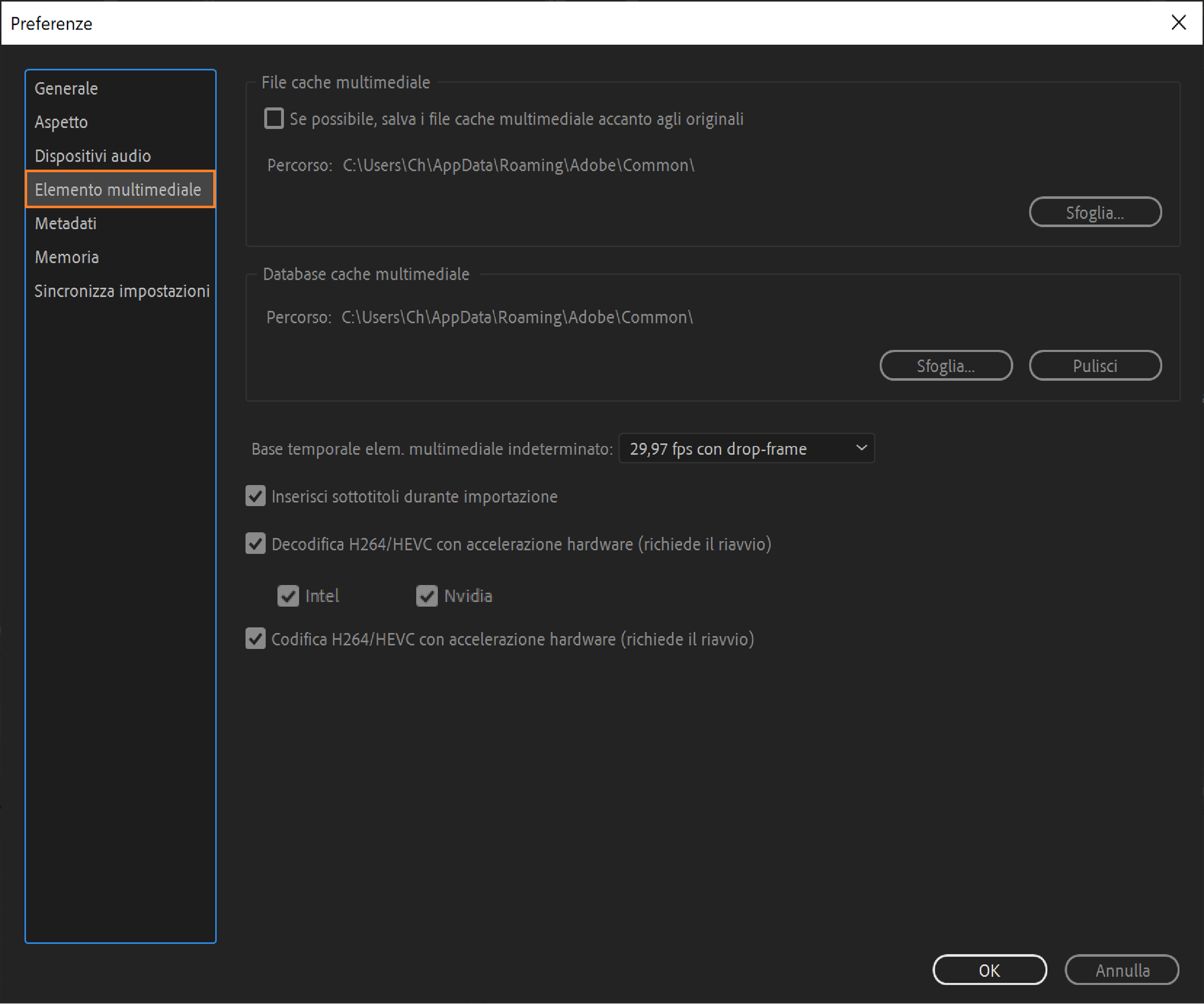The height and width of the screenshot is (1004, 1204).
Task: Open the Metadati preferences page
Action: click(x=66, y=223)
